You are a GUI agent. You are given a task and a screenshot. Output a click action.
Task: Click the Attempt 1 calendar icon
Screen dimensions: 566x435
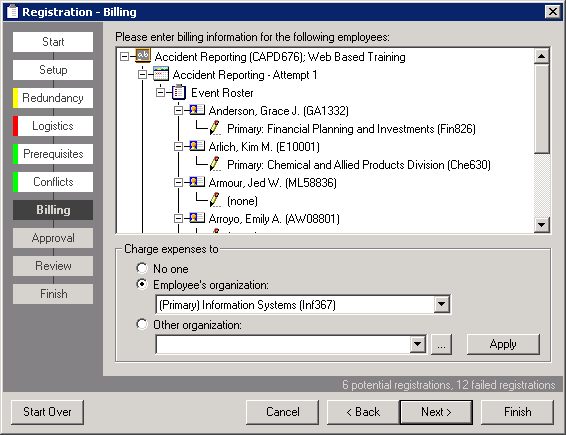[161, 74]
